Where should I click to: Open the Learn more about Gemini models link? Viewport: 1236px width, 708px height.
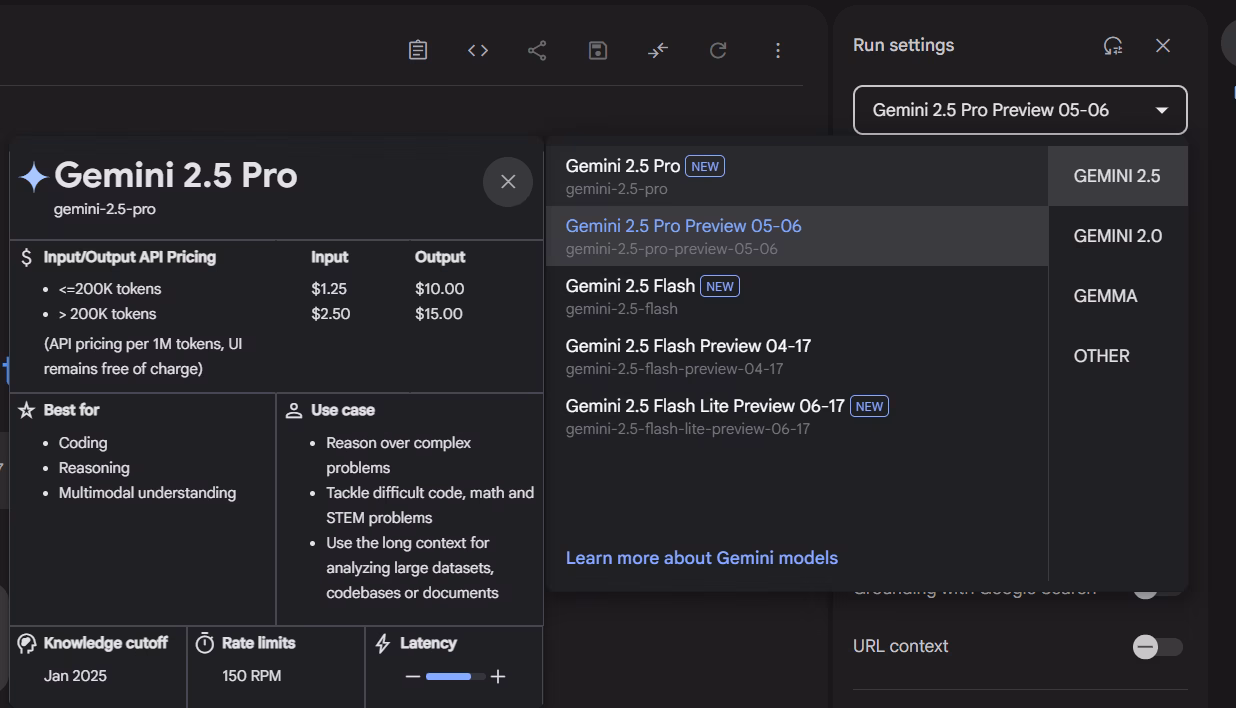(x=702, y=558)
